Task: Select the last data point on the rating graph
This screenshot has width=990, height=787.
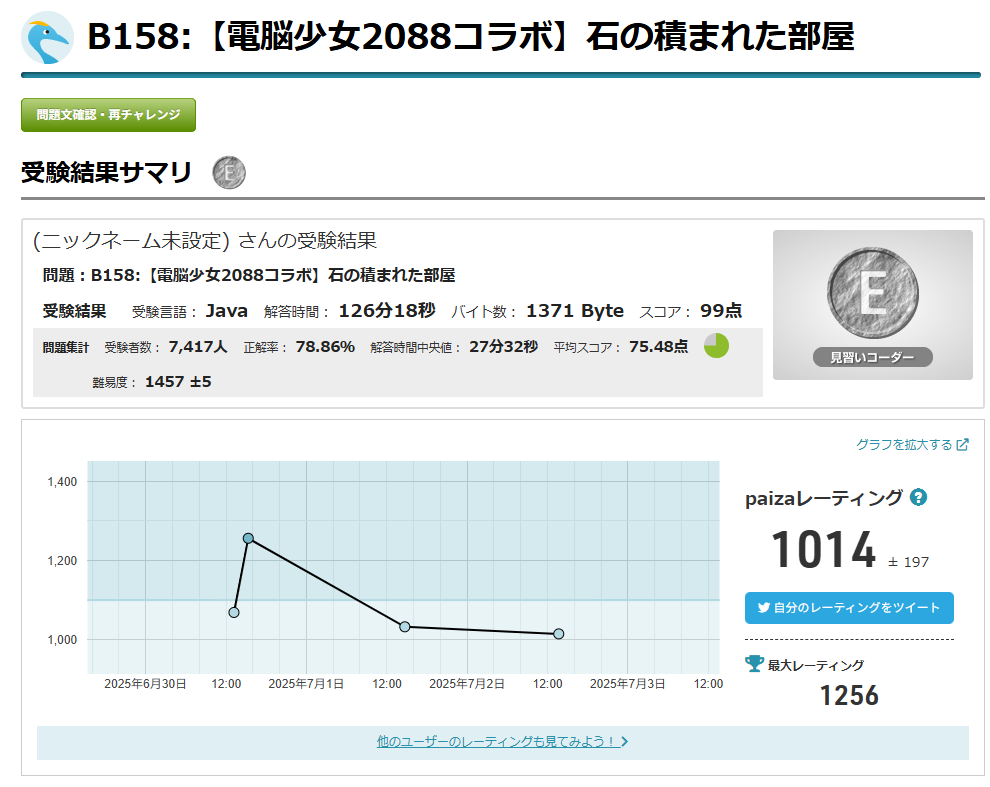Action: (x=558, y=634)
